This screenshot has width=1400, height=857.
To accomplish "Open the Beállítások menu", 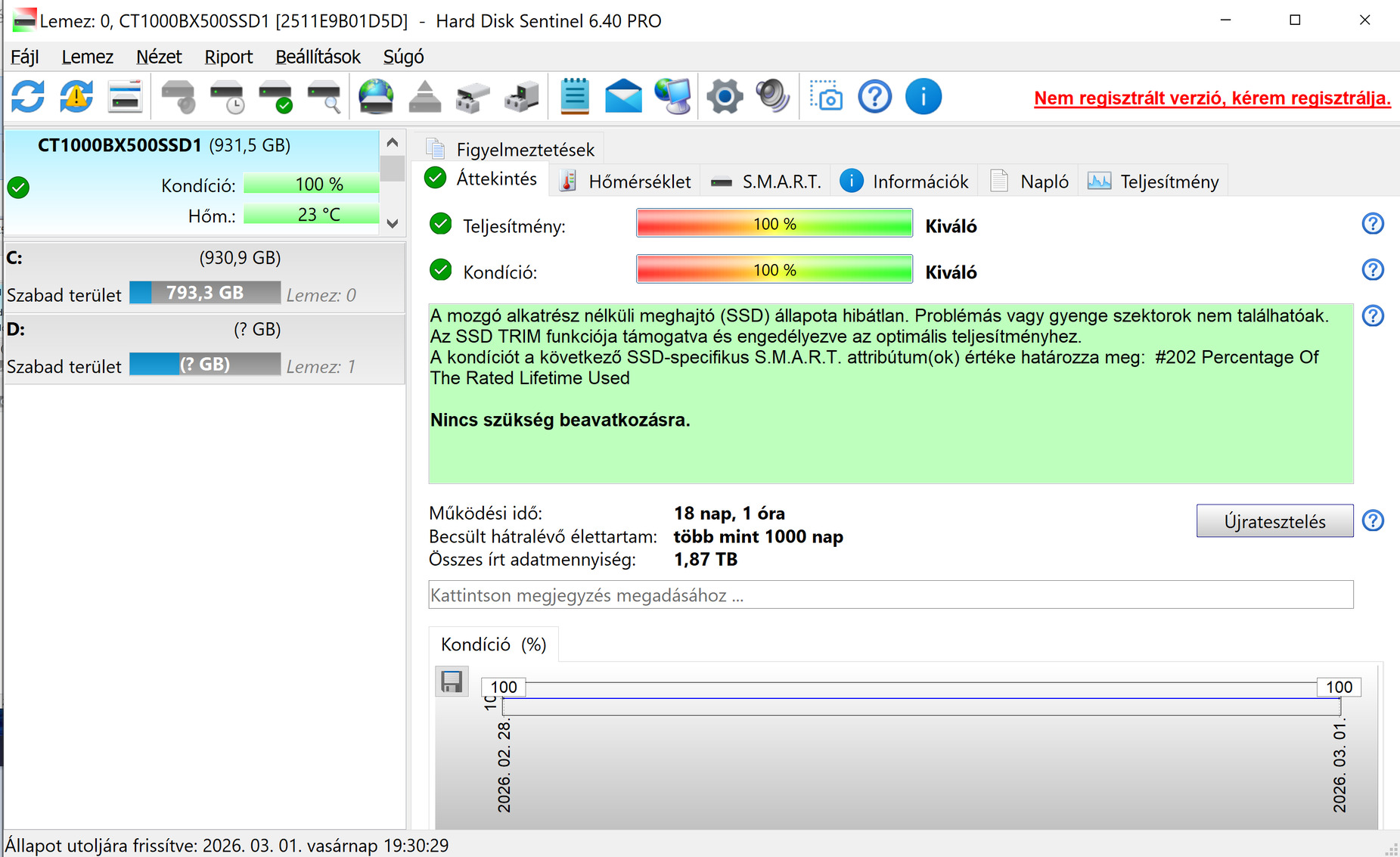I will [318, 57].
